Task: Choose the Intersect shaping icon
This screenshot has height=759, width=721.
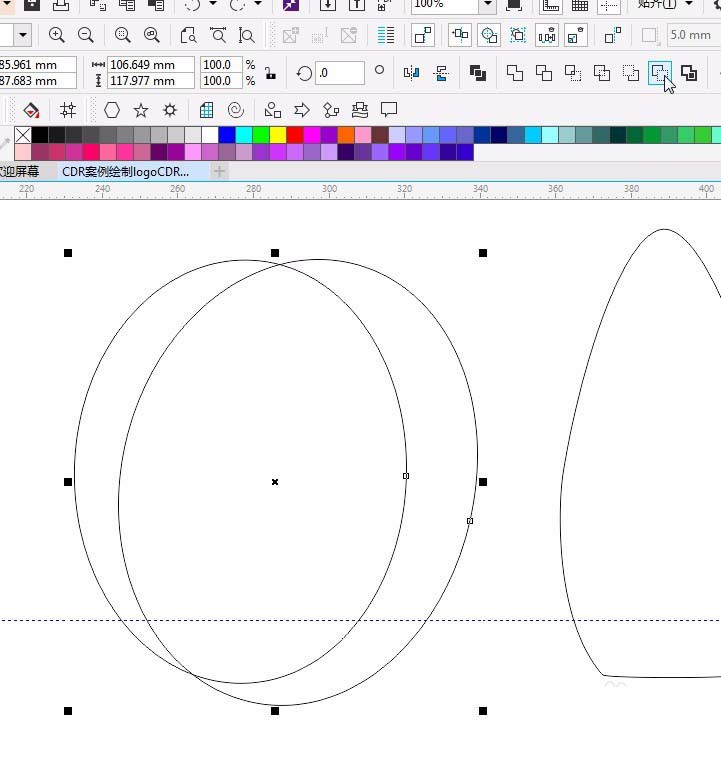Action: click(573, 73)
